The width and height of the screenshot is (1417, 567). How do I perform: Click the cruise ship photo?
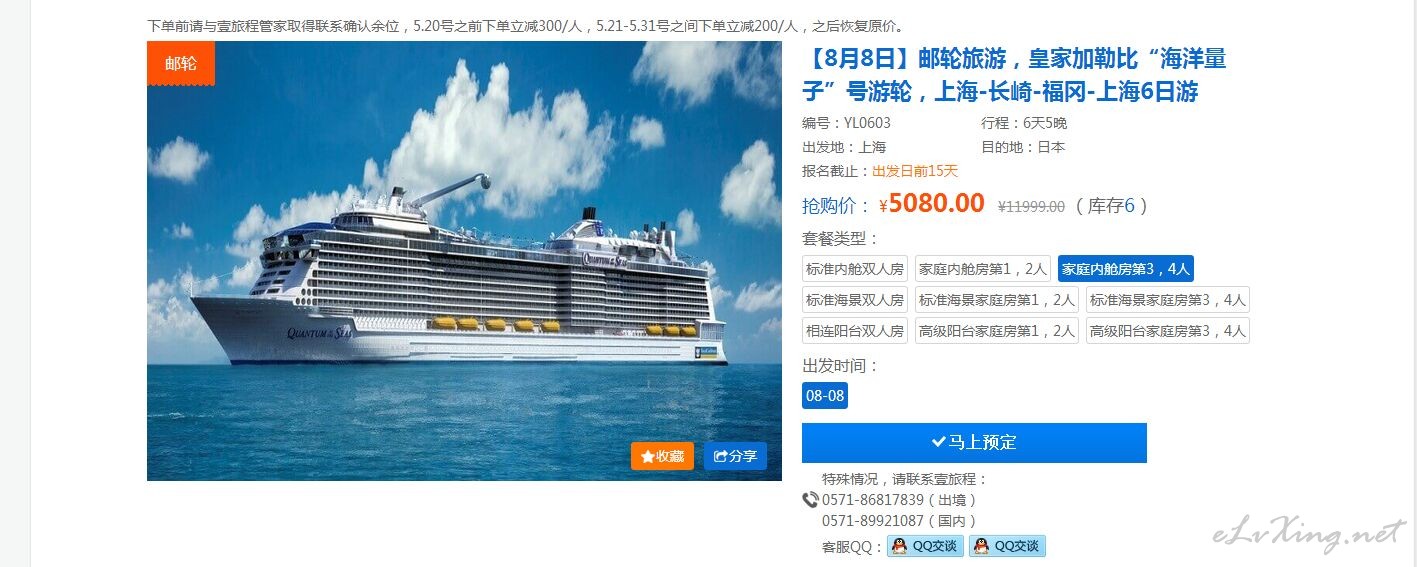(464, 261)
